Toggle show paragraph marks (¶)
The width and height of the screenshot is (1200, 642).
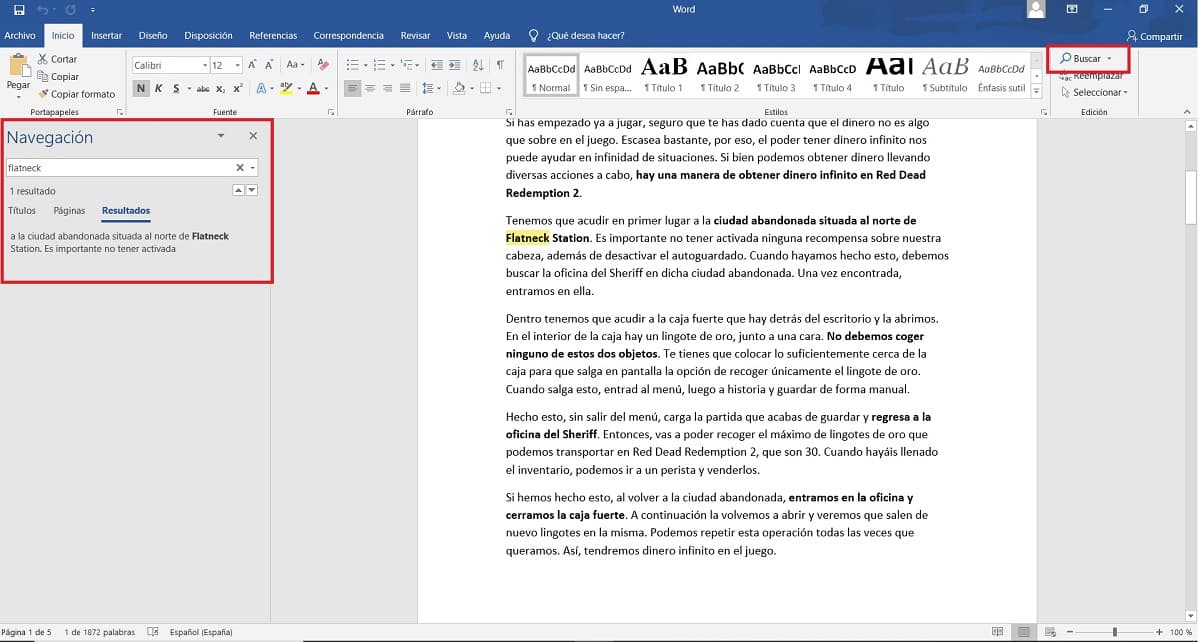(499, 65)
